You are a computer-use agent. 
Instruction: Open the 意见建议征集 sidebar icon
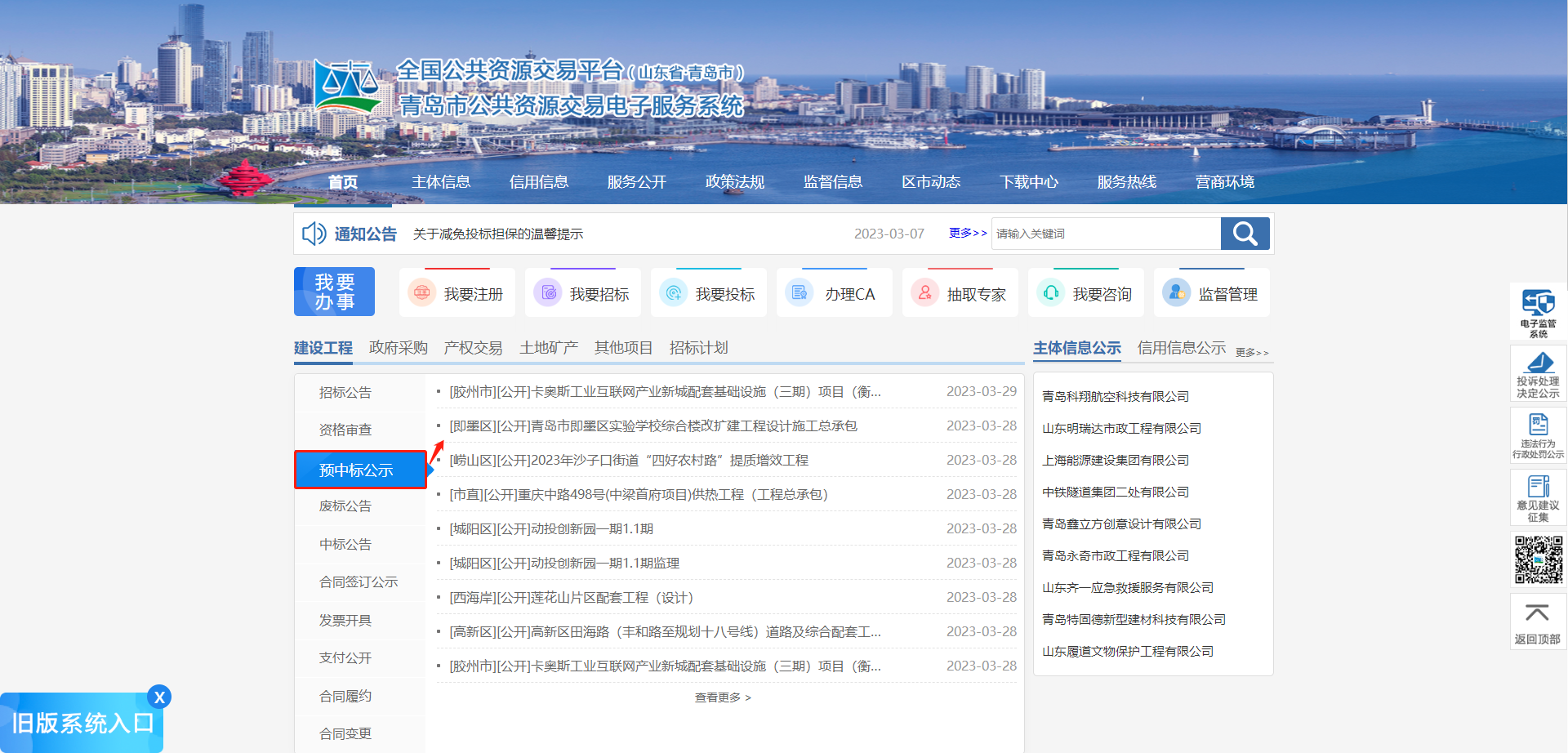coord(1538,497)
